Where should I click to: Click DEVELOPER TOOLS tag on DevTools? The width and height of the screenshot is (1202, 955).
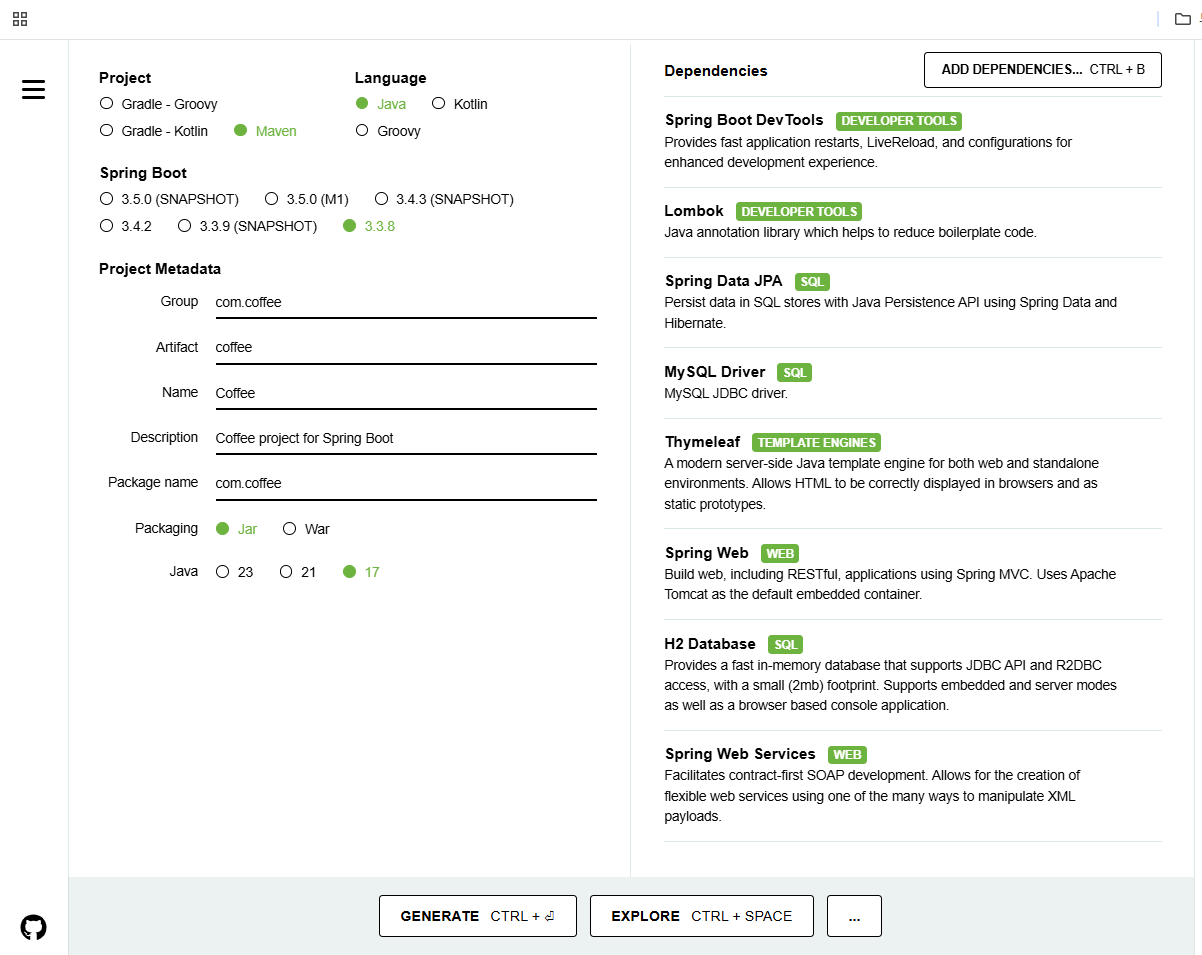(x=899, y=121)
